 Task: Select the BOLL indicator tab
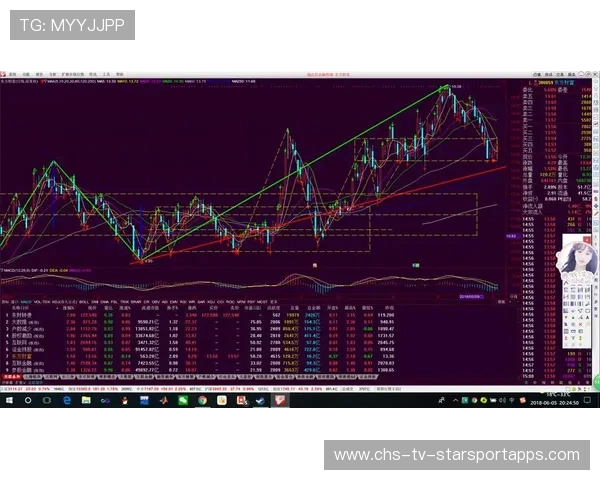tap(85, 300)
